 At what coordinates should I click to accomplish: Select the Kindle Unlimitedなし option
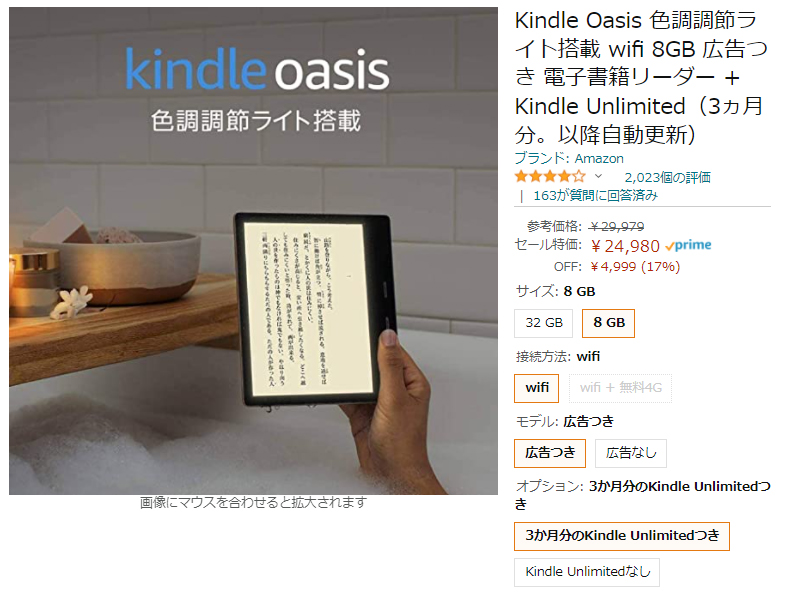[587, 572]
